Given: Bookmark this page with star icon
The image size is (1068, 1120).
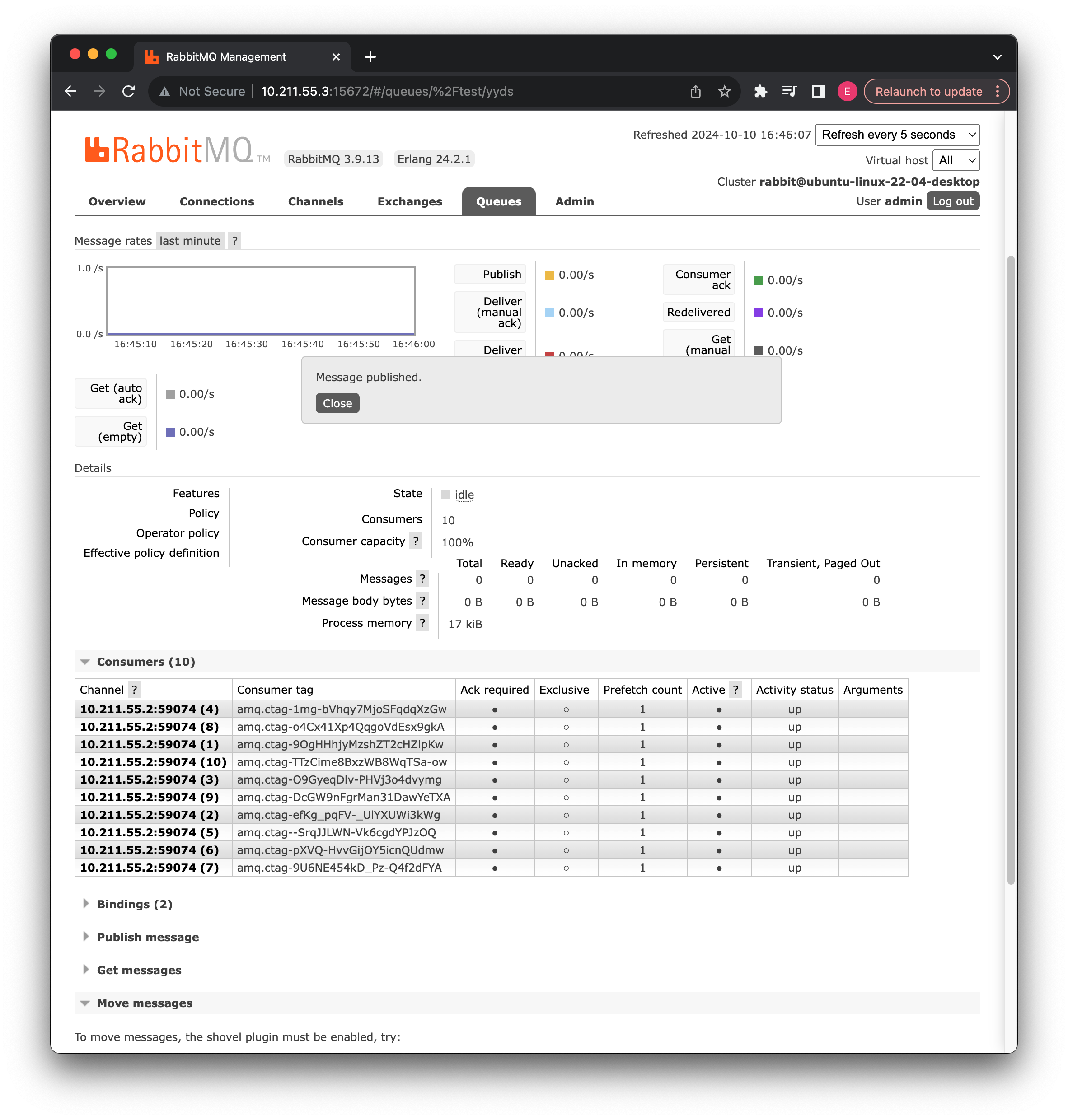Looking at the screenshot, I should (724, 91).
